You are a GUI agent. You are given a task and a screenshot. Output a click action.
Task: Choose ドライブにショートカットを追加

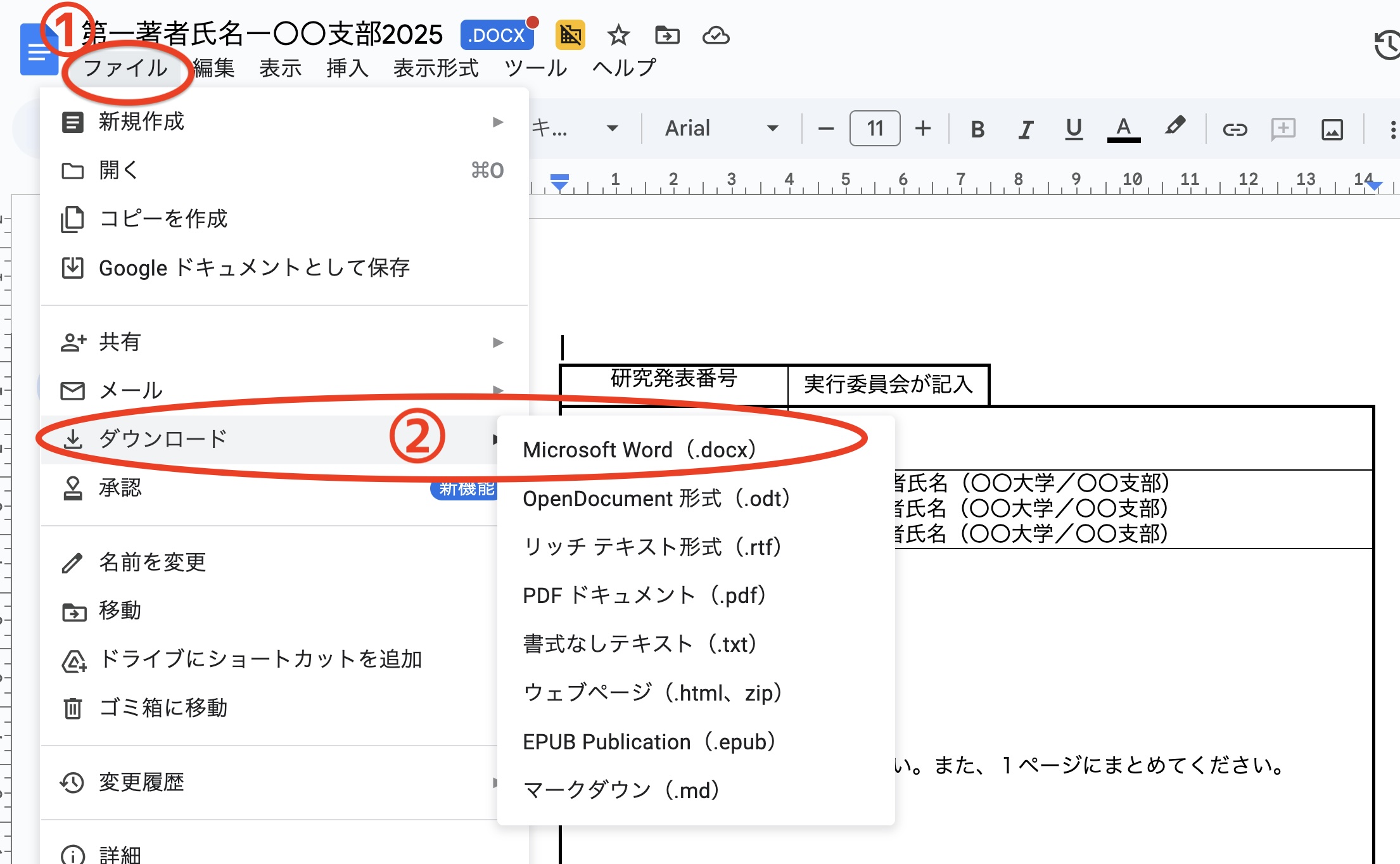[269, 659]
